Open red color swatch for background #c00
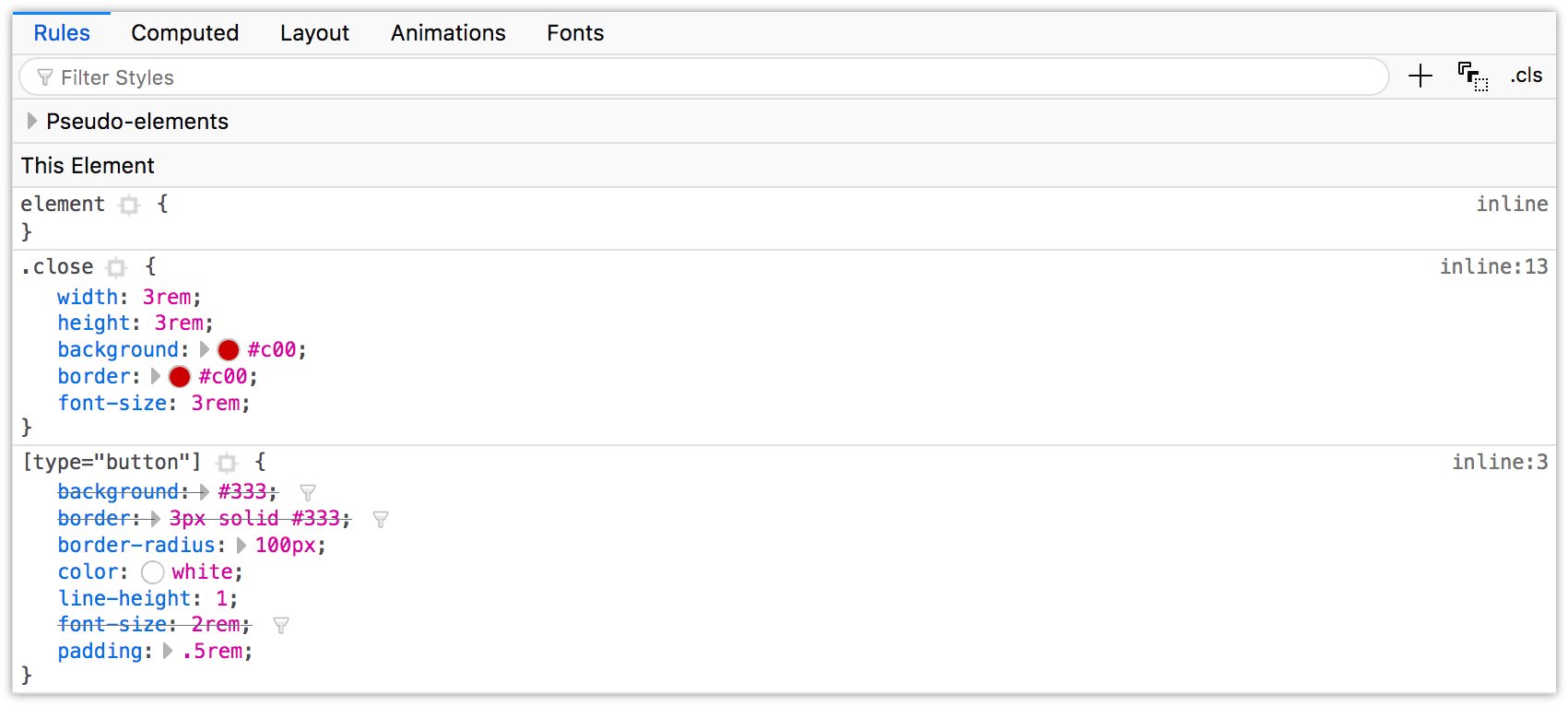The width and height of the screenshot is (1568, 706). point(229,350)
